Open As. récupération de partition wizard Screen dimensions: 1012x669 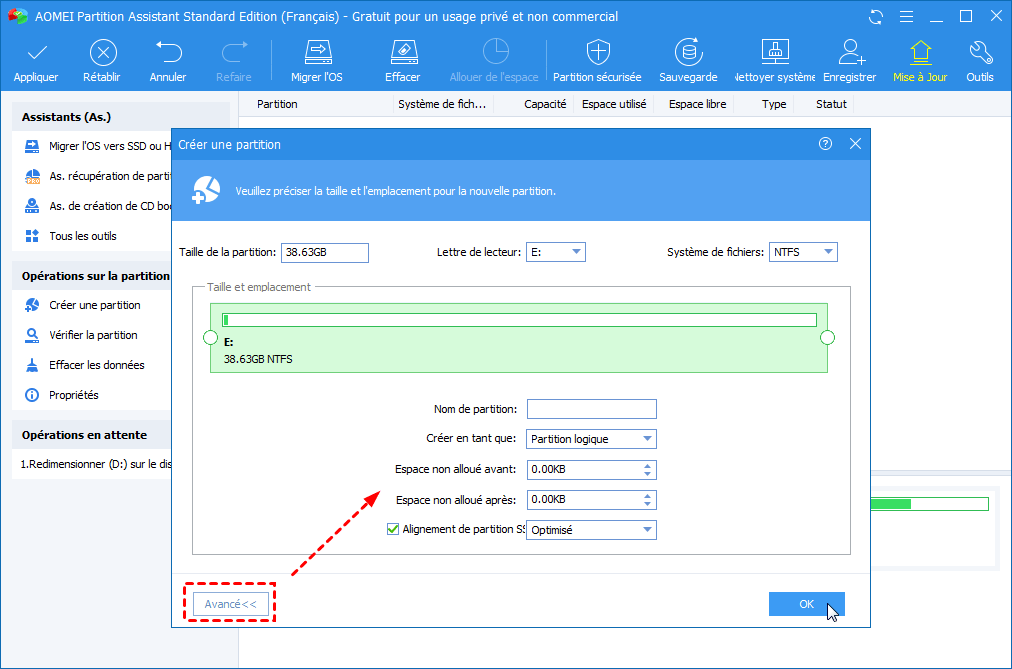pos(97,176)
